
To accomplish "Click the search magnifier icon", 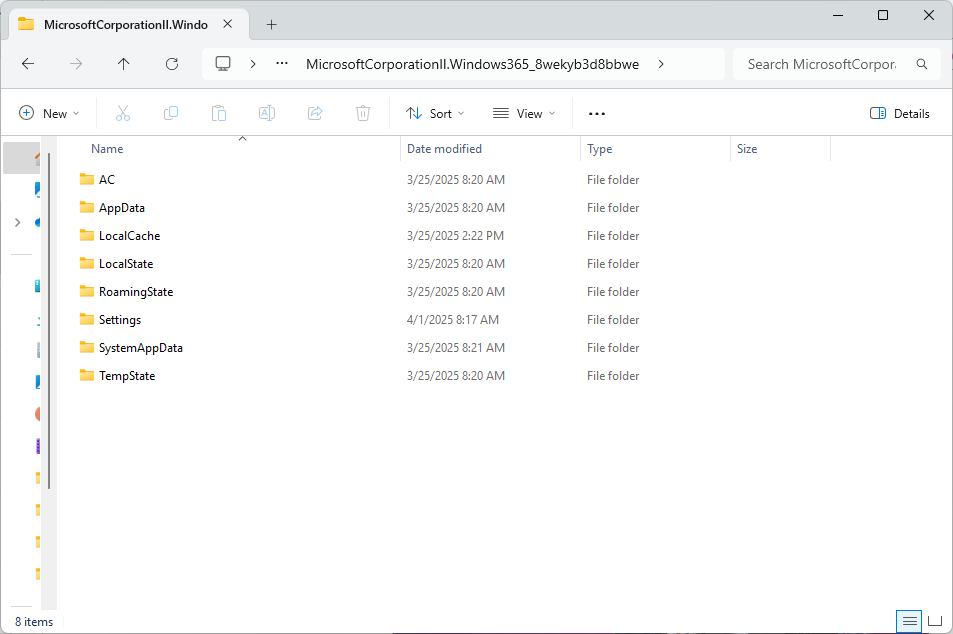I will point(922,64).
